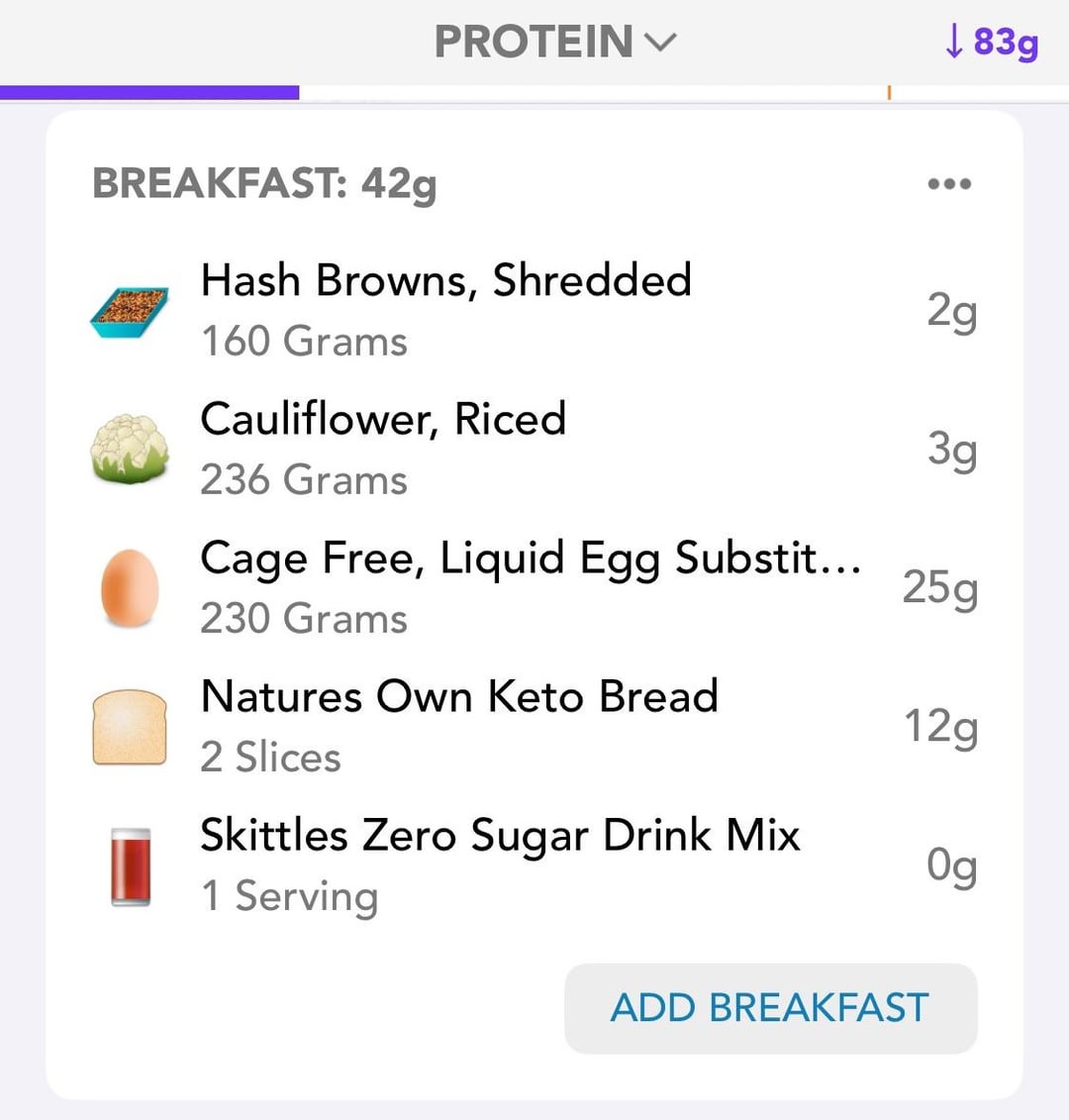This screenshot has height=1120, width=1069.
Task: Tap the egg food icon
Action: coord(130,588)
